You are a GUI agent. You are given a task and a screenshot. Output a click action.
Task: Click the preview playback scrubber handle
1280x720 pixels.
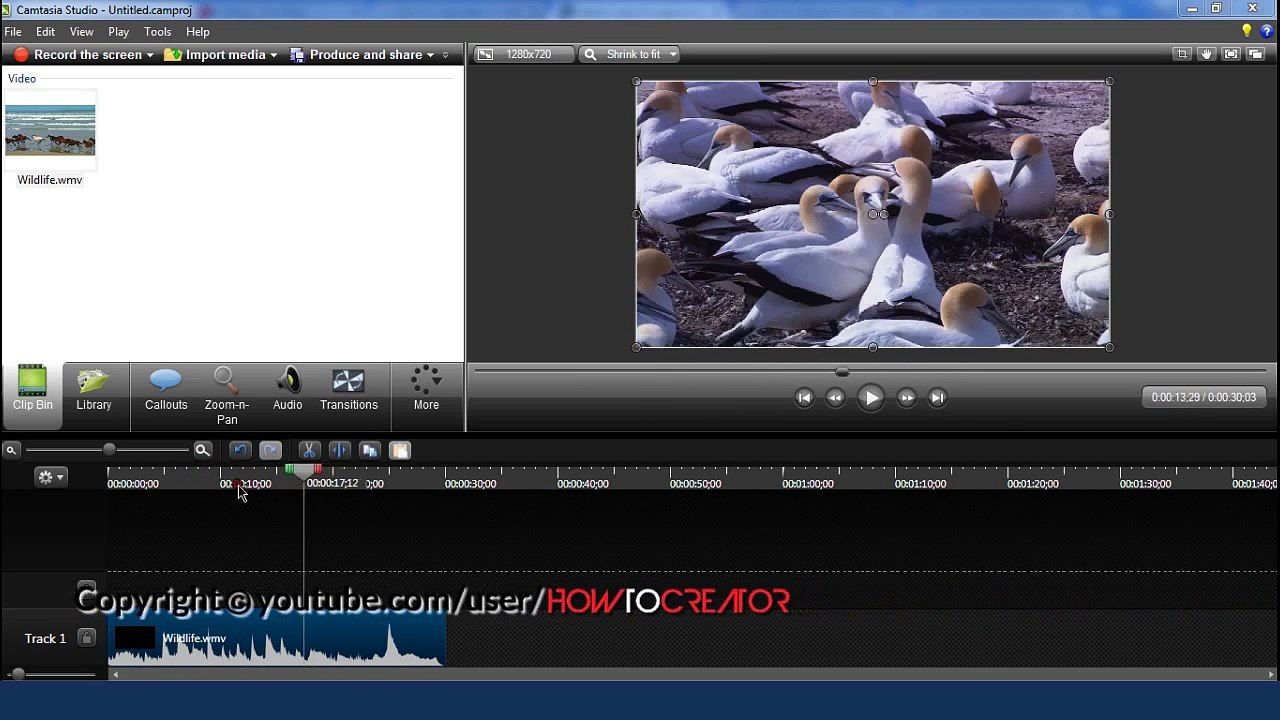pyautogui.click(x=842, y=372)
